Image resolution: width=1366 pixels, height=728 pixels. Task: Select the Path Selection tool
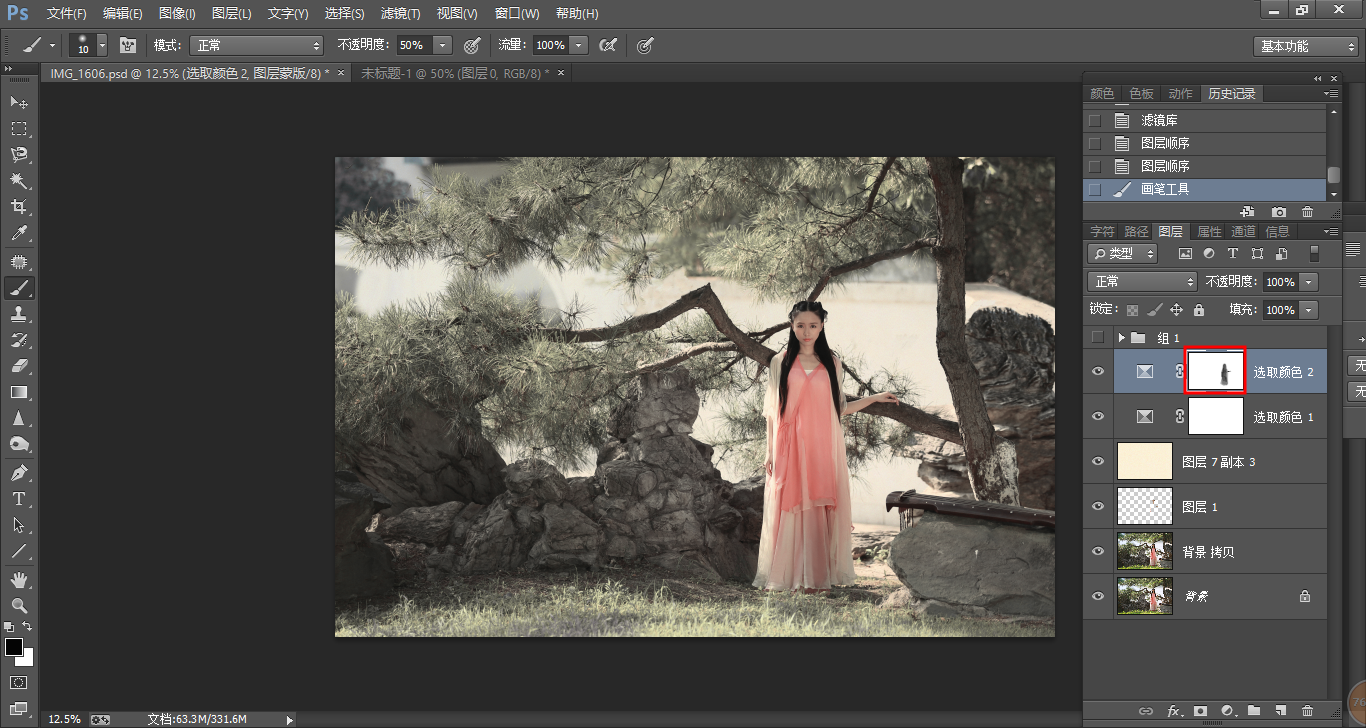[x=19, y=524]
